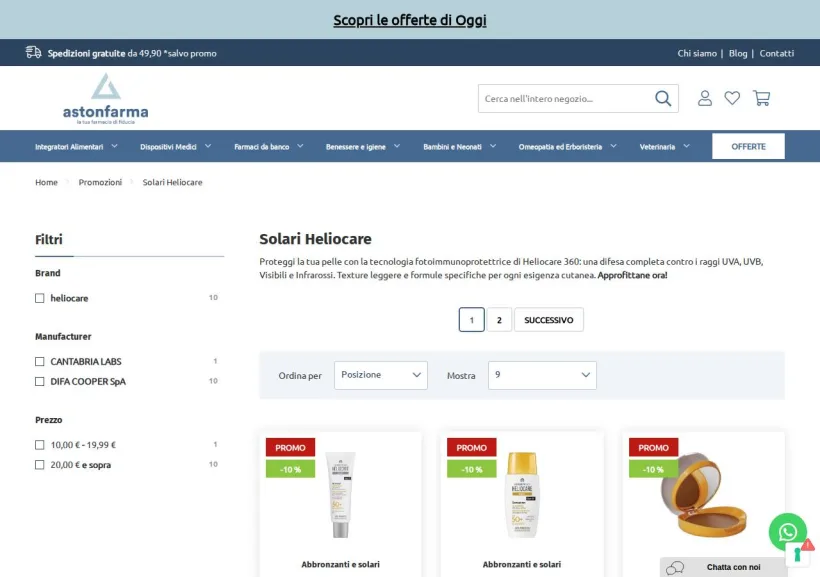Viewport: 820px width, 577px height.
Task: Click Abbronzanti e solari under the tube product
Action: tap(340, 564)
